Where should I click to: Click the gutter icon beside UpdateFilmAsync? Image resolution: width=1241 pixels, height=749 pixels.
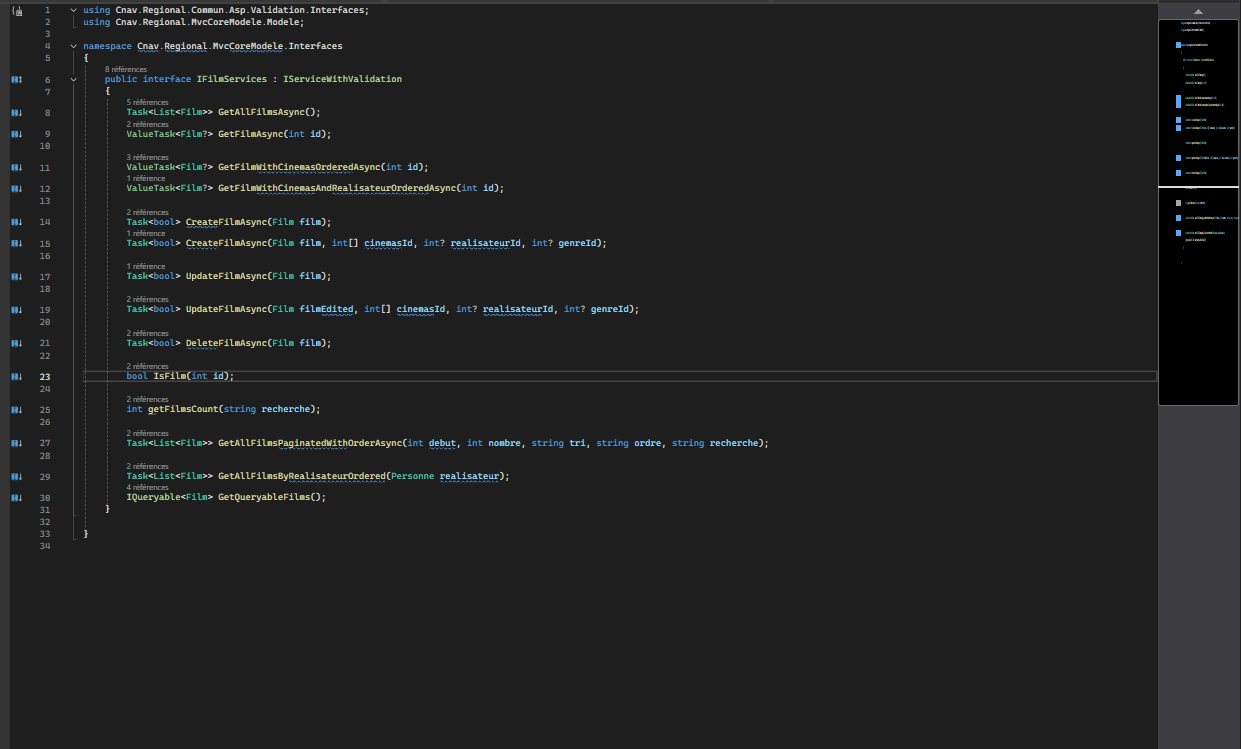click(x=15, y=275)
